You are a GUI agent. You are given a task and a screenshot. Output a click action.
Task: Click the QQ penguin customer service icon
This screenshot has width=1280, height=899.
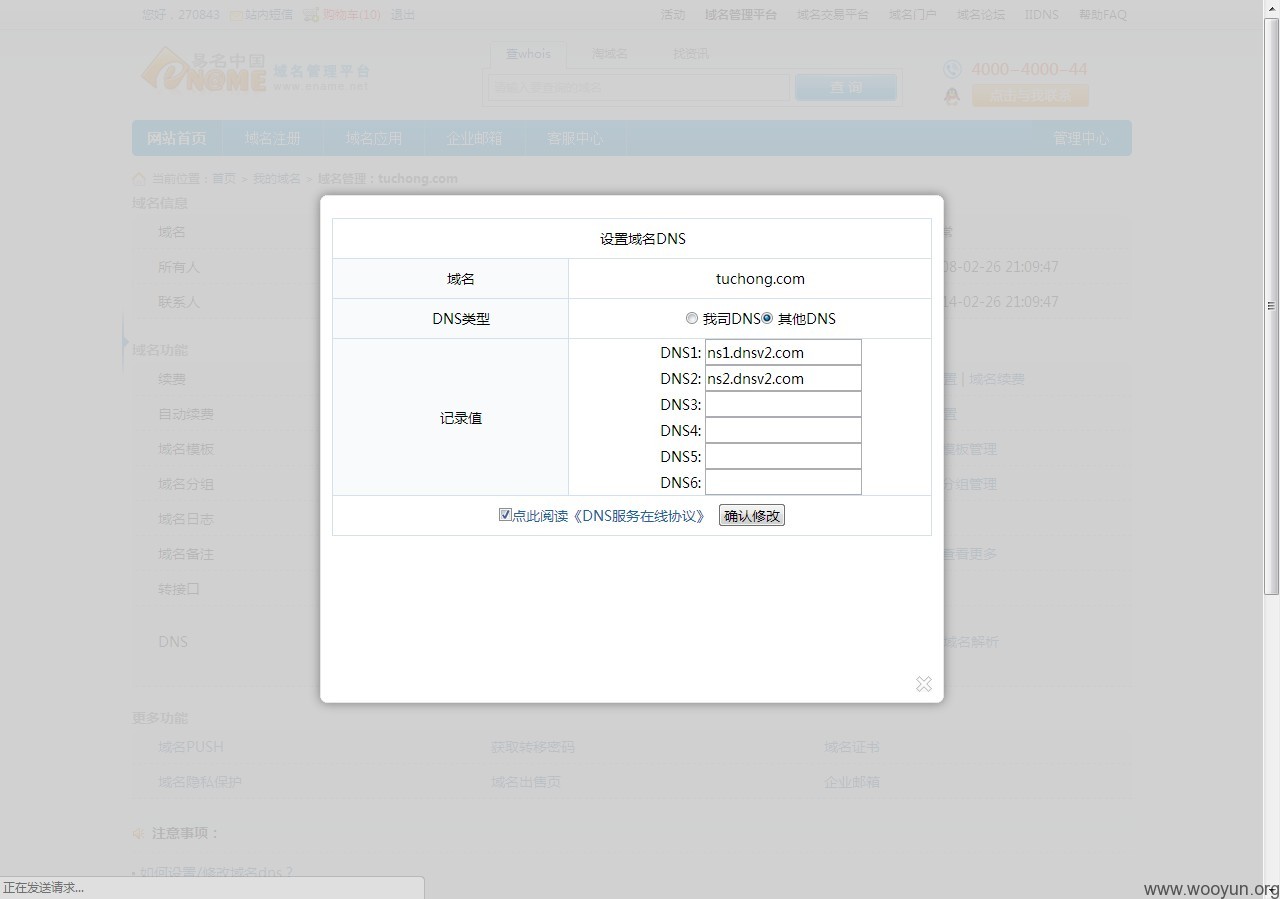point(952,96)
